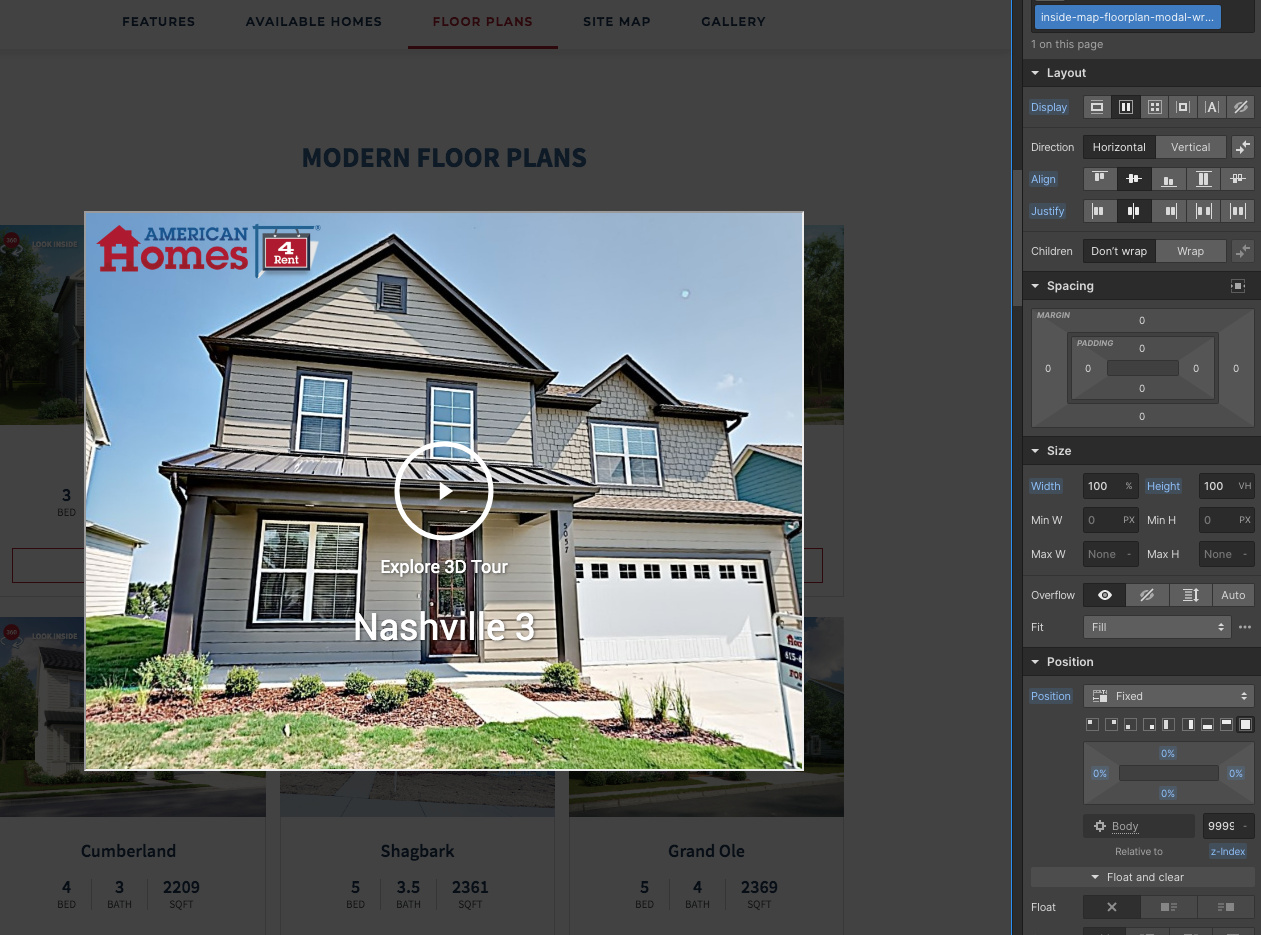Viewport: 1261px width, 935px height.
Task: Set float to left
Action: coord(1168,907)
